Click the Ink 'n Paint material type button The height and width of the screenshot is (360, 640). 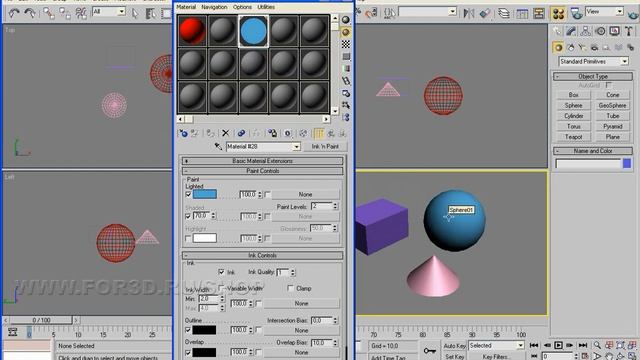325,147
